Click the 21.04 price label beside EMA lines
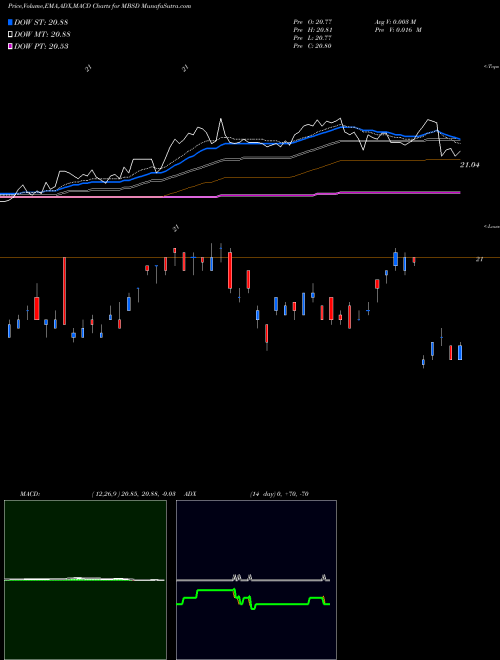 click(x=470, y=165)
